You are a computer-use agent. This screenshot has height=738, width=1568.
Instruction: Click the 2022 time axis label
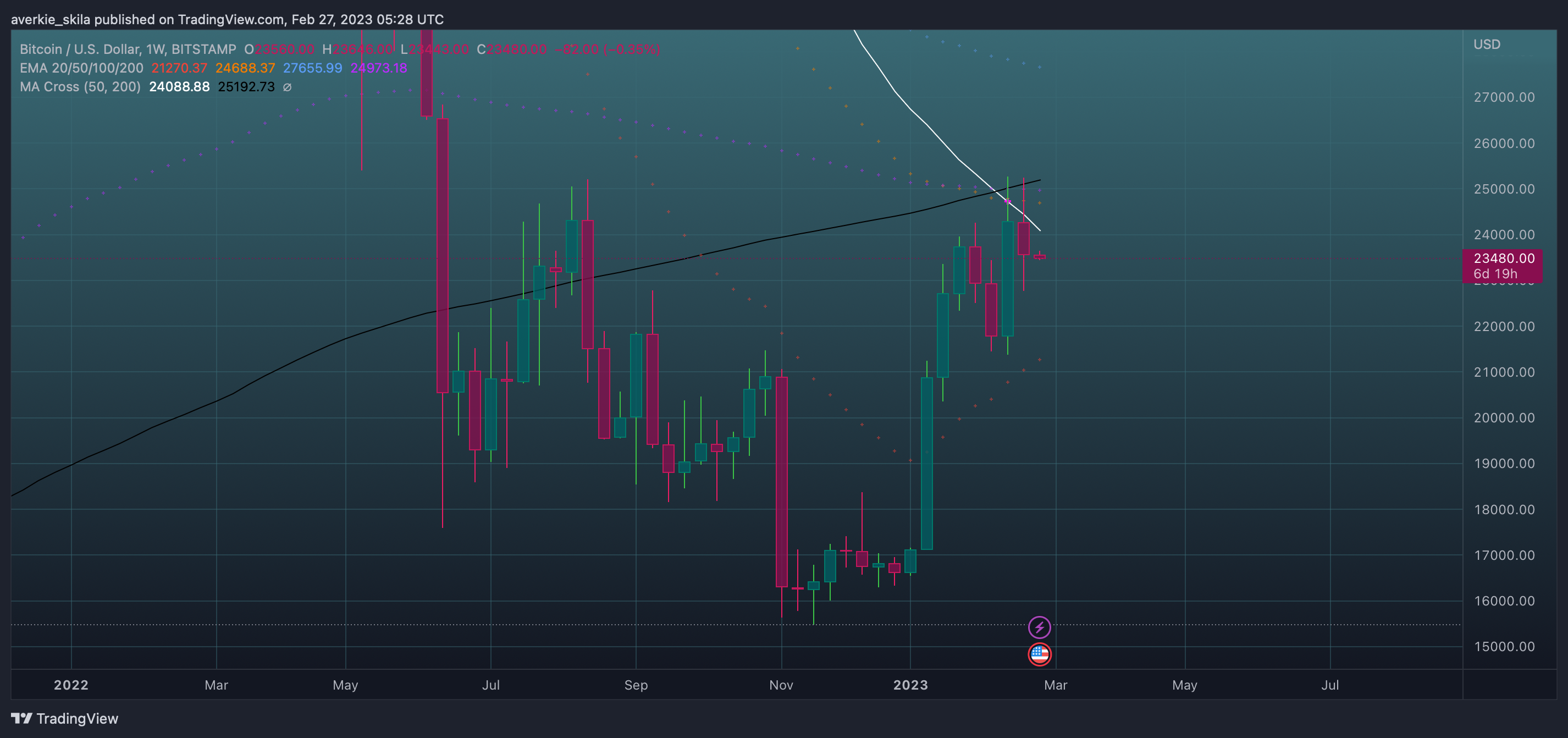coord(71,685)
